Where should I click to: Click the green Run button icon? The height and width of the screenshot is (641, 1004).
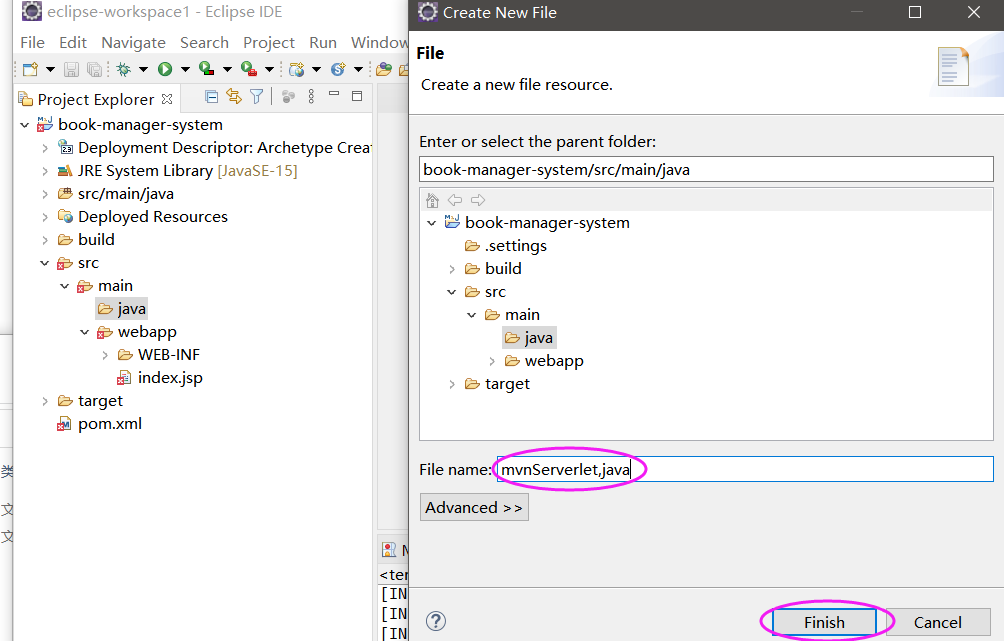(165, 69)
